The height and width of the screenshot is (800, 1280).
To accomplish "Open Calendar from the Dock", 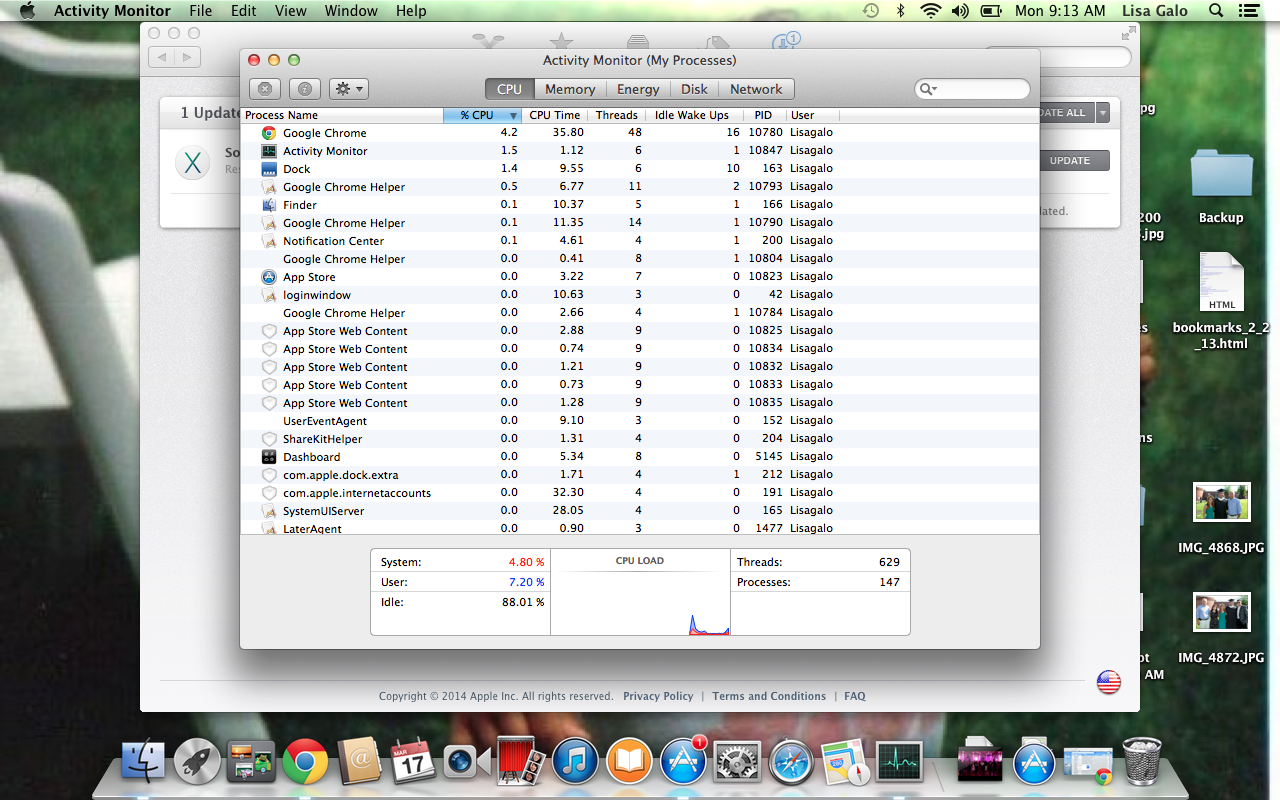I will [413, 763].
